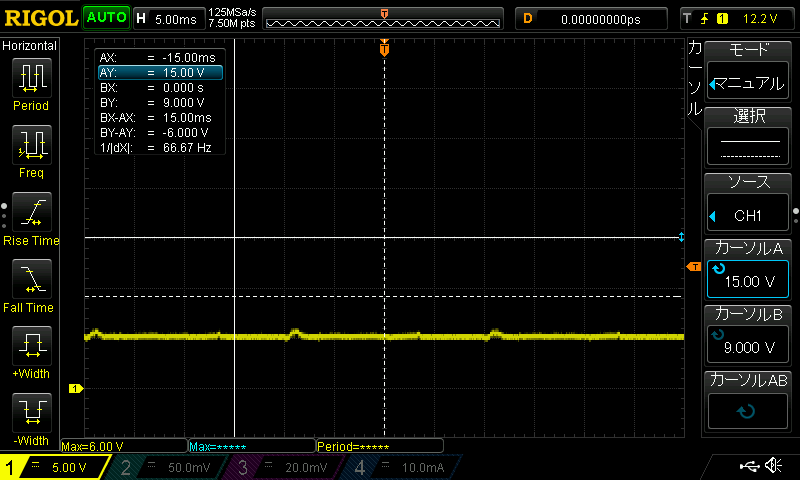Open the ソース CH1 source selector
This screenshot has width=800, height=480.
749,201
